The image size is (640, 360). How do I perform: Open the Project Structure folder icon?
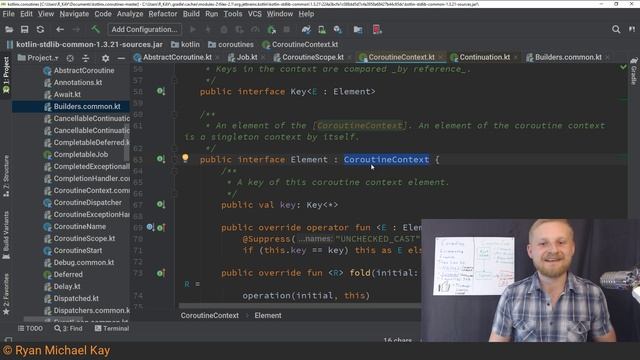click(358, 29)
